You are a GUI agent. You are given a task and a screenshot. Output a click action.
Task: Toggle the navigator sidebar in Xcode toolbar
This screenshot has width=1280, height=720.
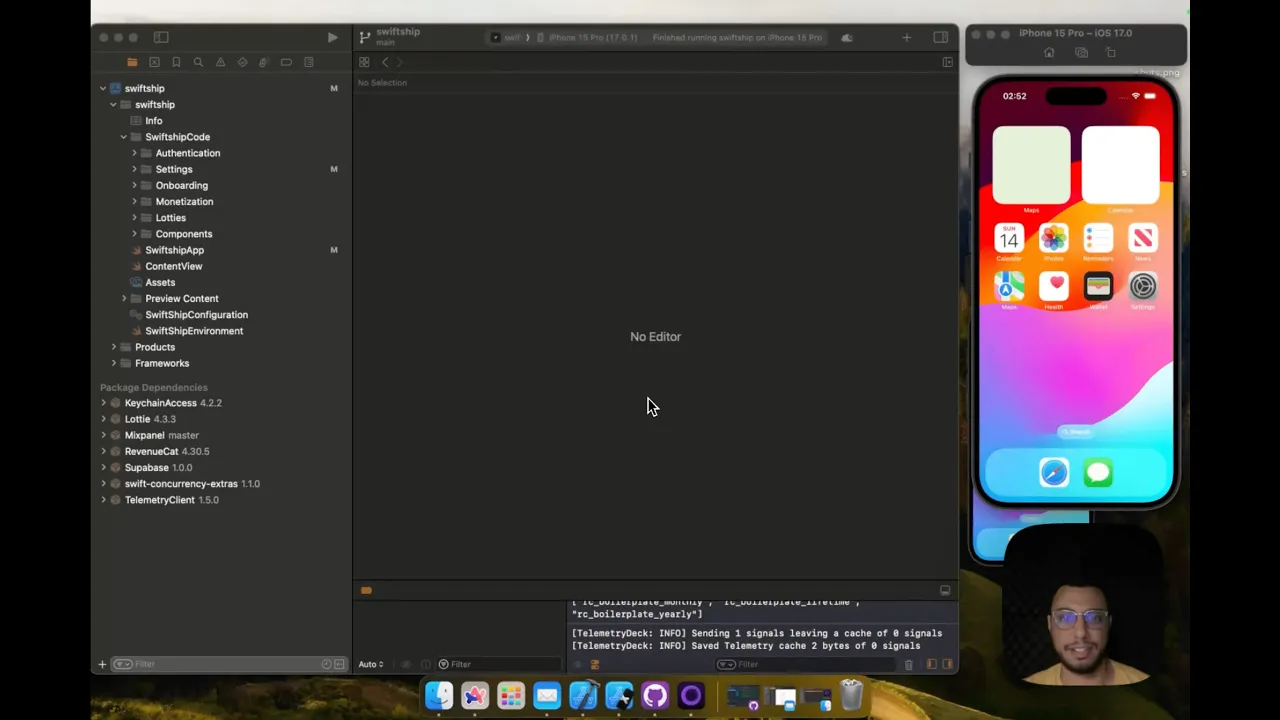(161, 37)
